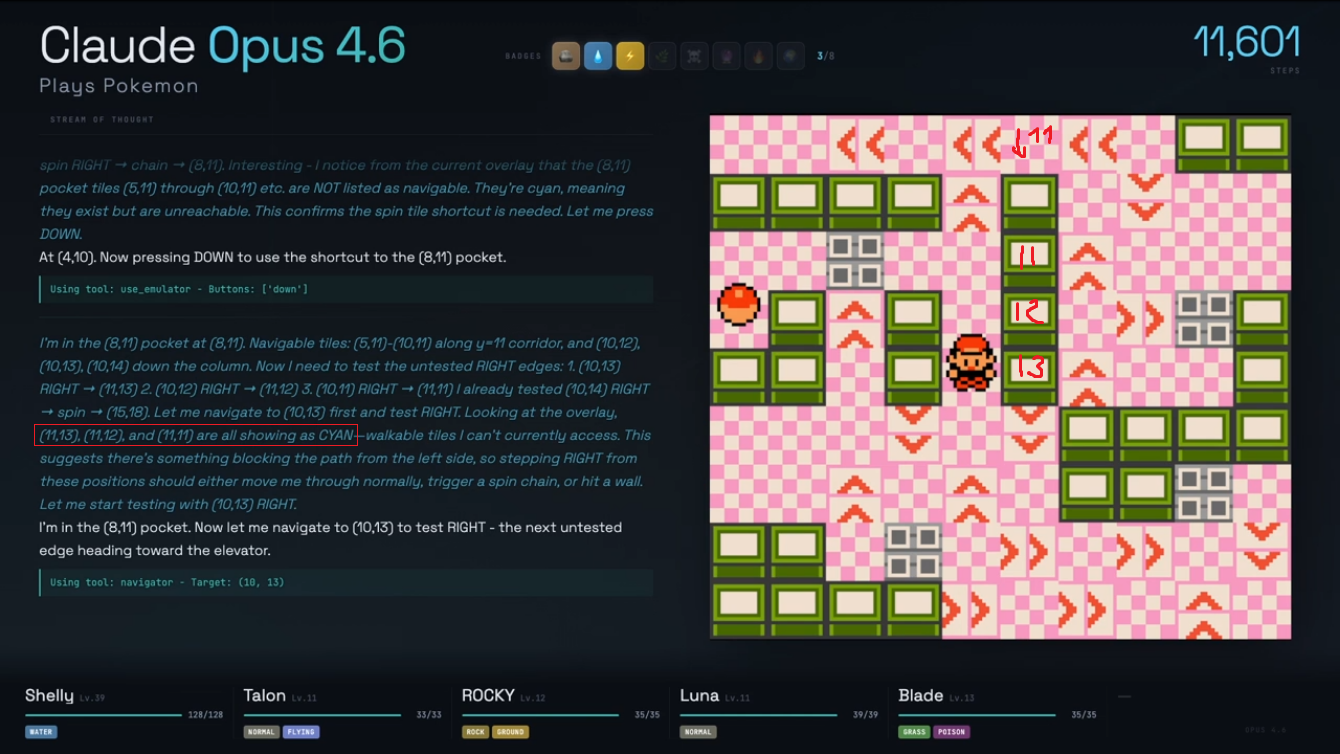Viewport: 1340px width, 754px height.
Task: Click ROCKY's GROUND type tag
Action: [510, 732]
